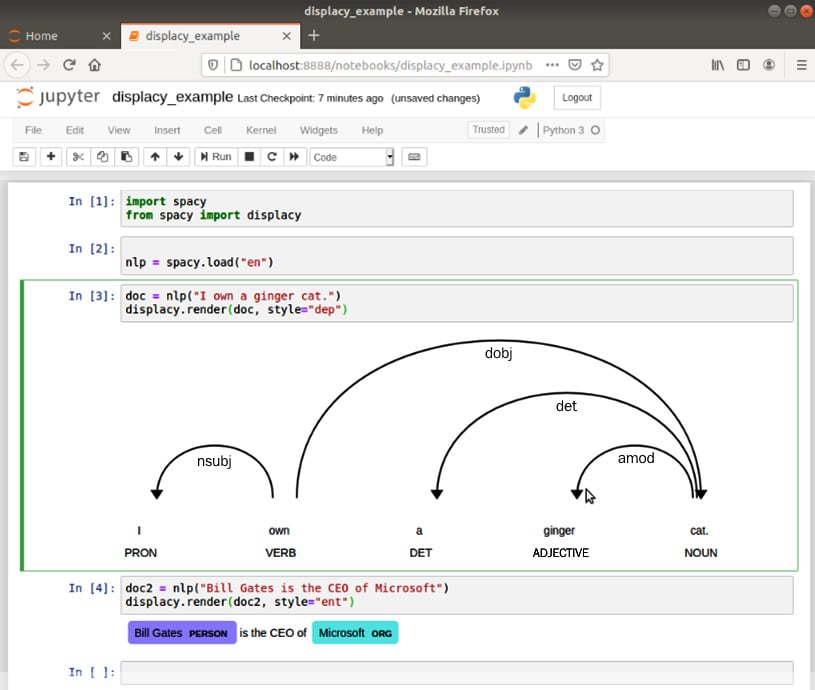815x690 pixels.
Task: Open Firefox hamburger menu
Action: pos(801,65)
